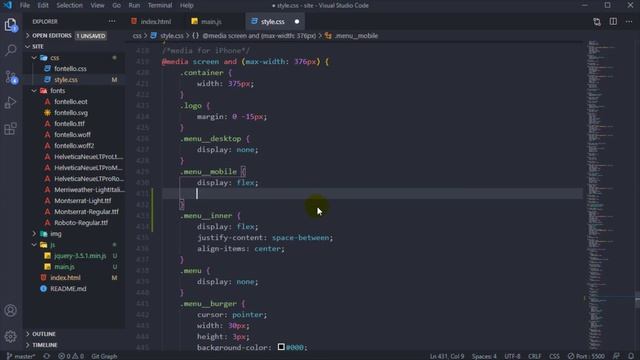The height and width of the screenshot is (360, 640).
Task: Open the Edit menu
Action: click(43, 5)
